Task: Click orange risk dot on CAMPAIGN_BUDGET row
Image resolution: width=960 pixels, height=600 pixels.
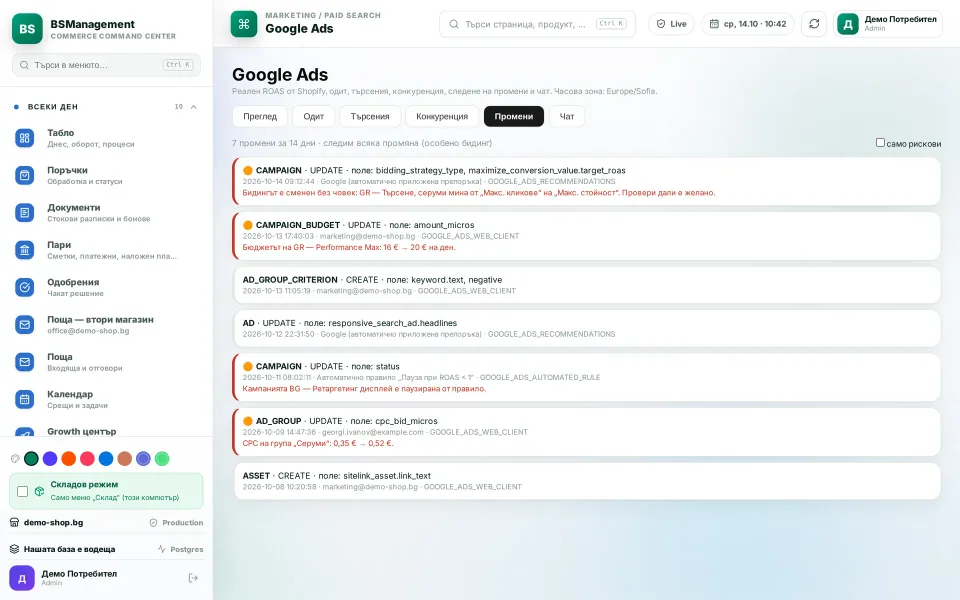Action: click(x=247, y=225)
